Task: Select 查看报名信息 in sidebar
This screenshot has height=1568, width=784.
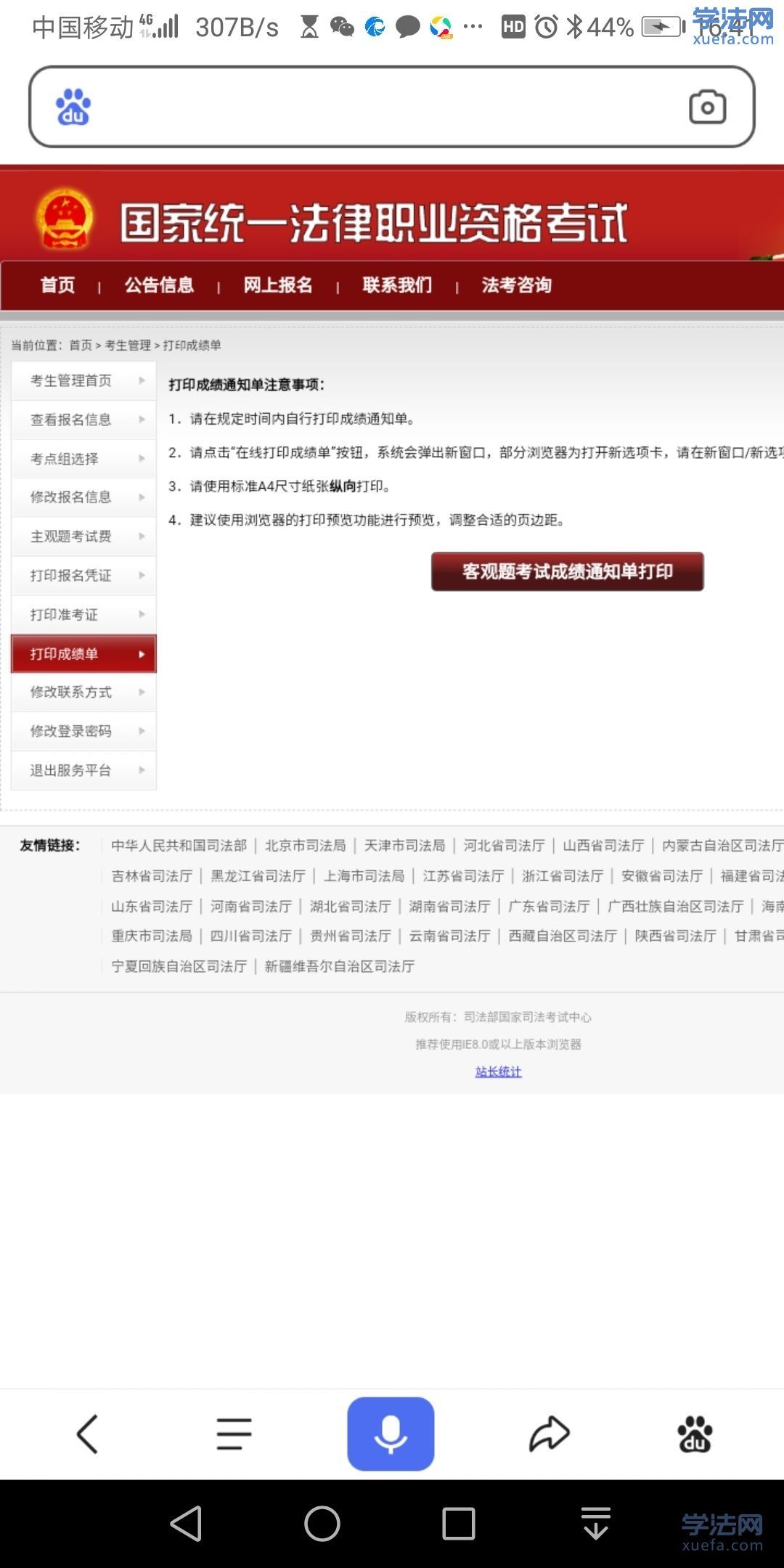Action: [83, 420]
